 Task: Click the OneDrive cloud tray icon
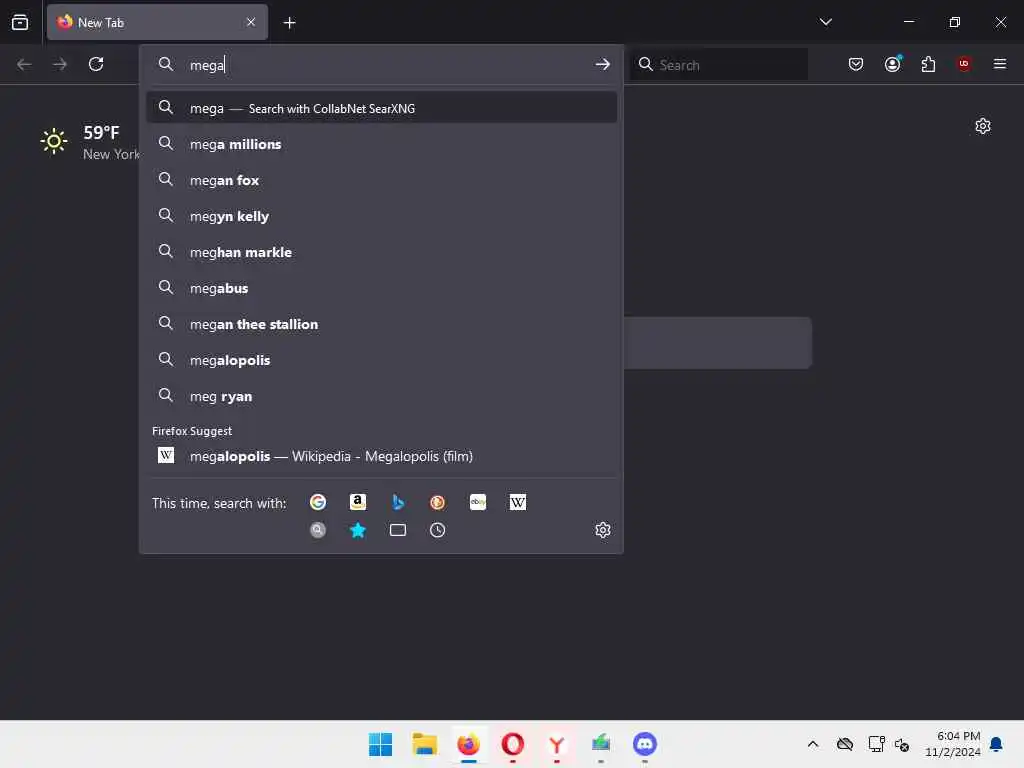pos(844,744)
